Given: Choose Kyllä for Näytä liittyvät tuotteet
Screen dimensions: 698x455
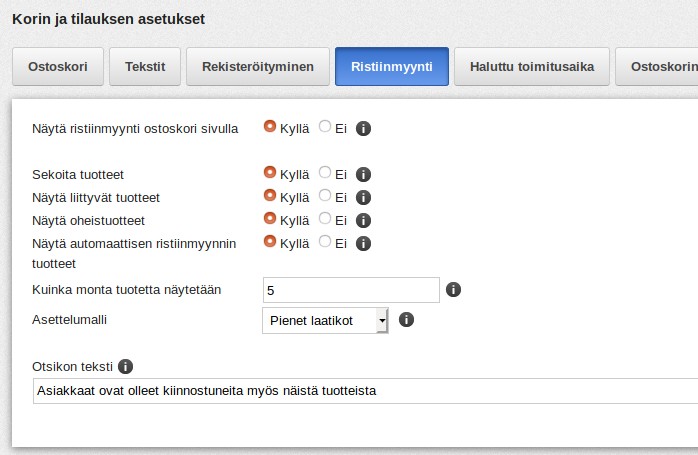Looking at the screenshot, I should 270,195.
